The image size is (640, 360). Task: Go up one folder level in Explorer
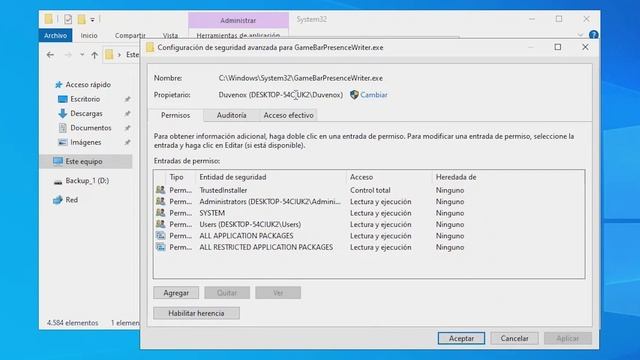coord(94,55)
